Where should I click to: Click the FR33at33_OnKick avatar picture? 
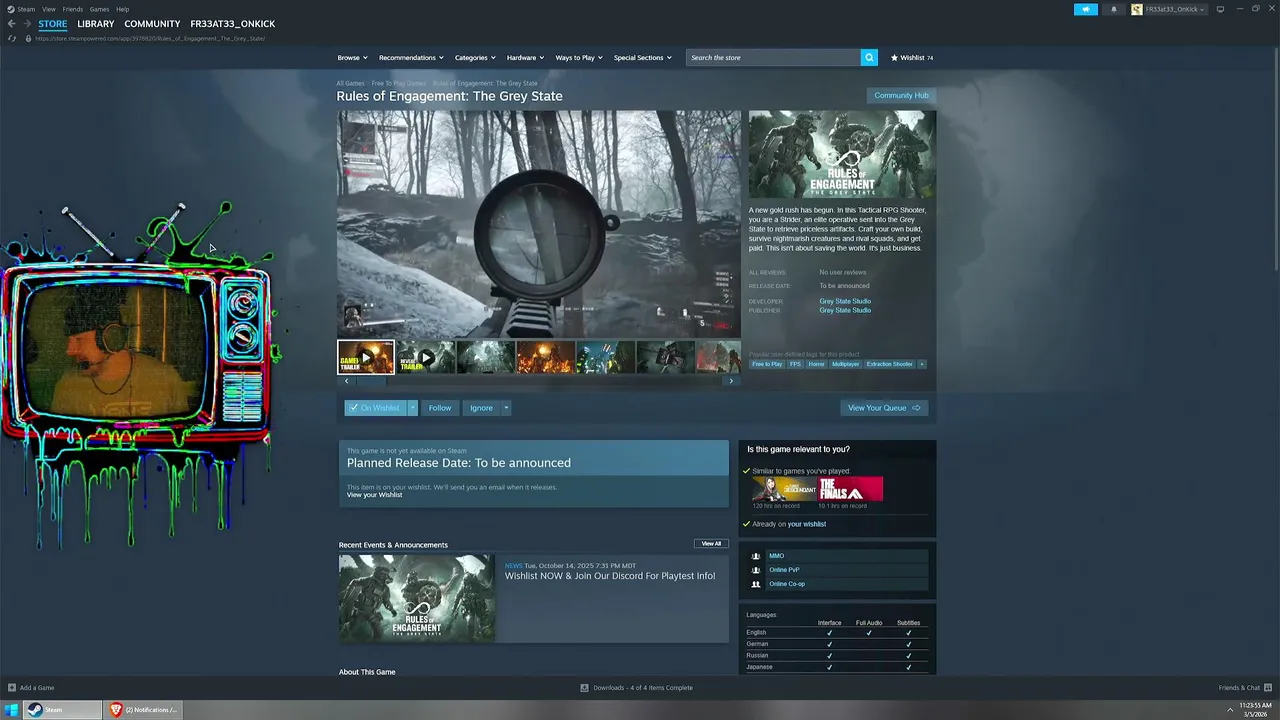tap(1137, 9)
